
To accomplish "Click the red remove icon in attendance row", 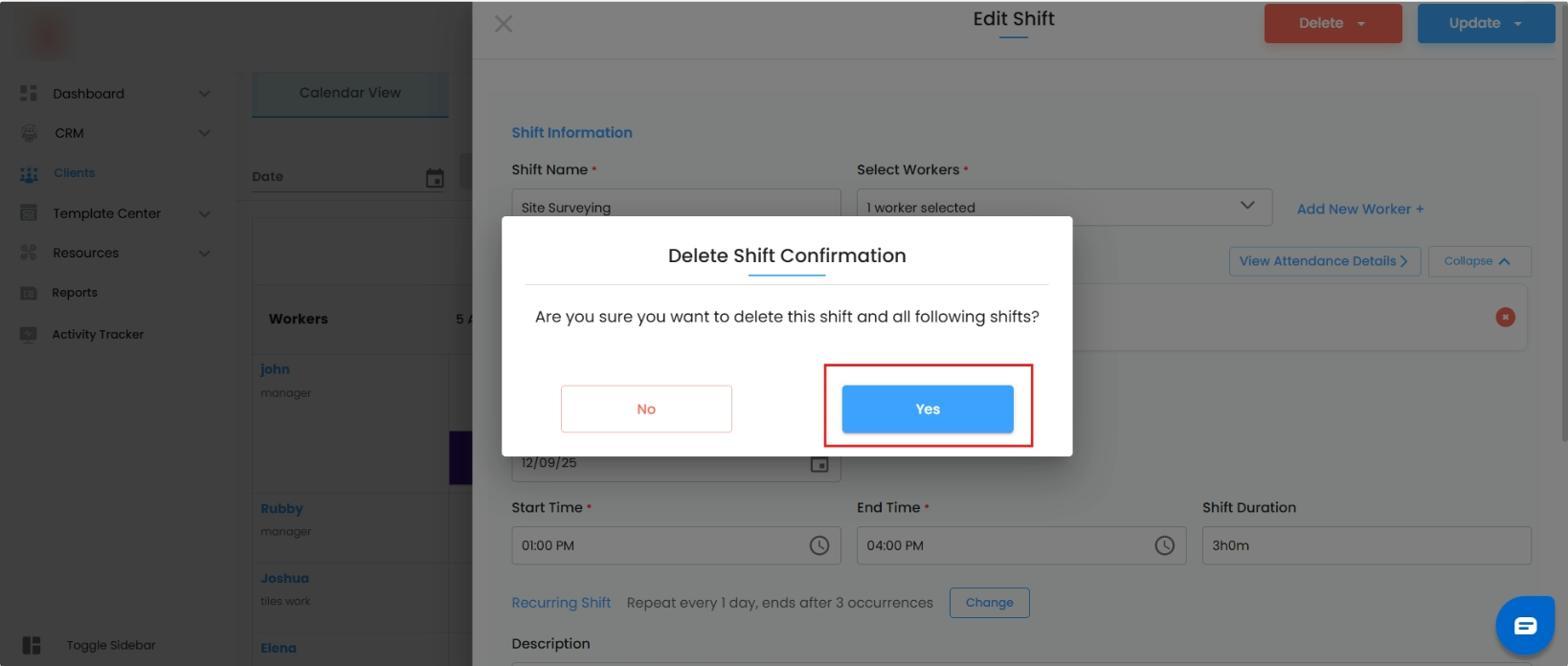I will 1505,317.
